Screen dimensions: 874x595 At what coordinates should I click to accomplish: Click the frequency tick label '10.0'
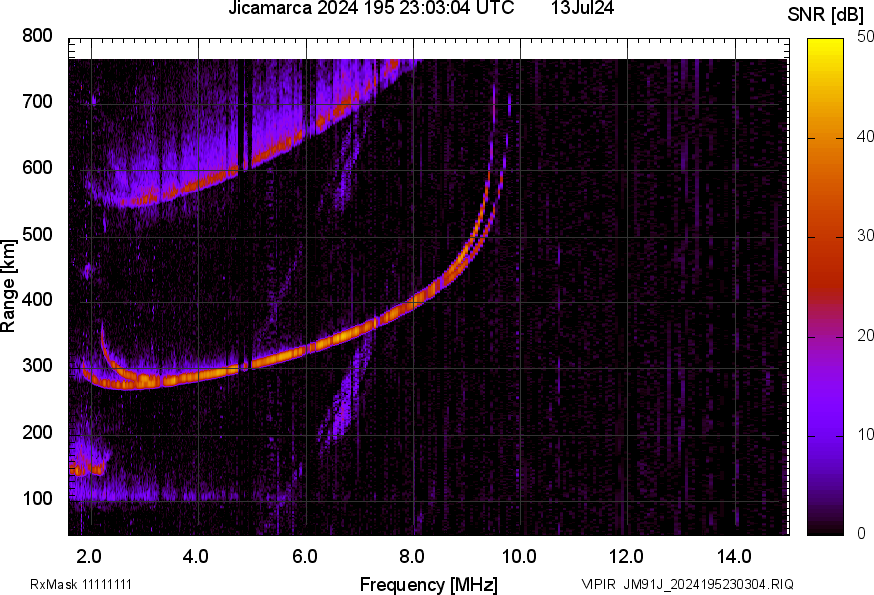(519, 557)
